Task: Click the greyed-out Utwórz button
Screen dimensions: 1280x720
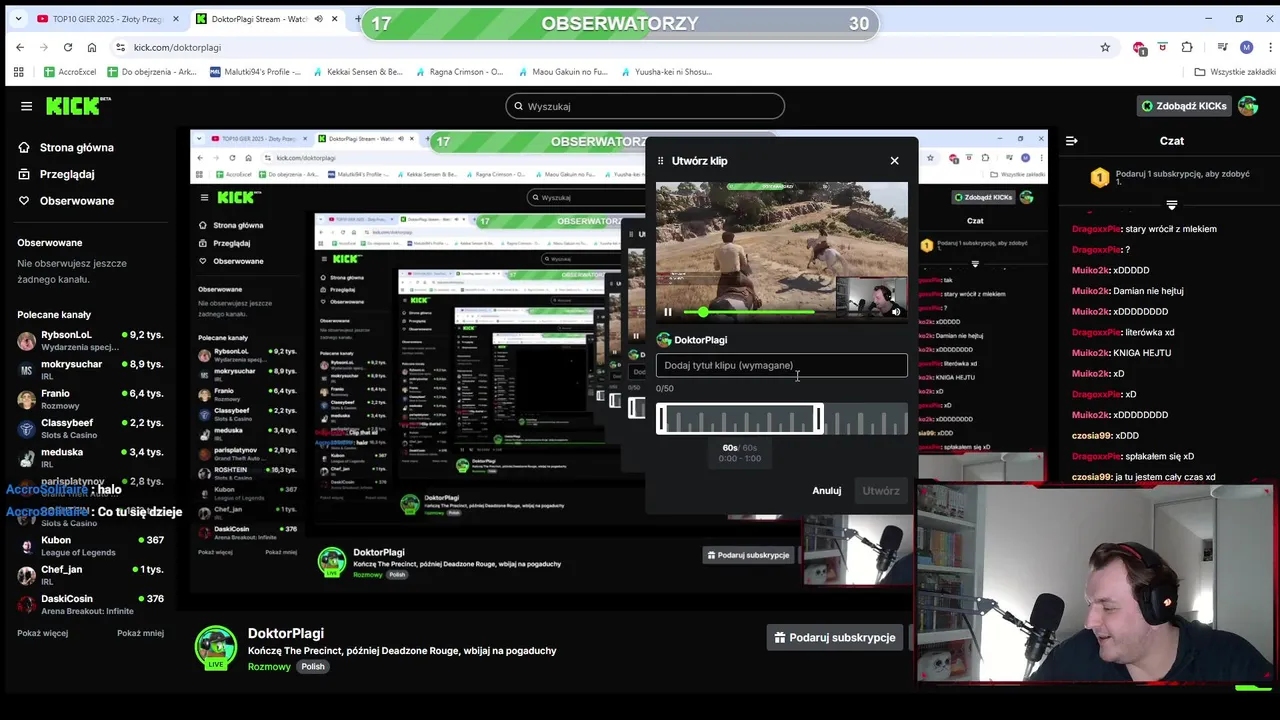Action: coord(881,491)
